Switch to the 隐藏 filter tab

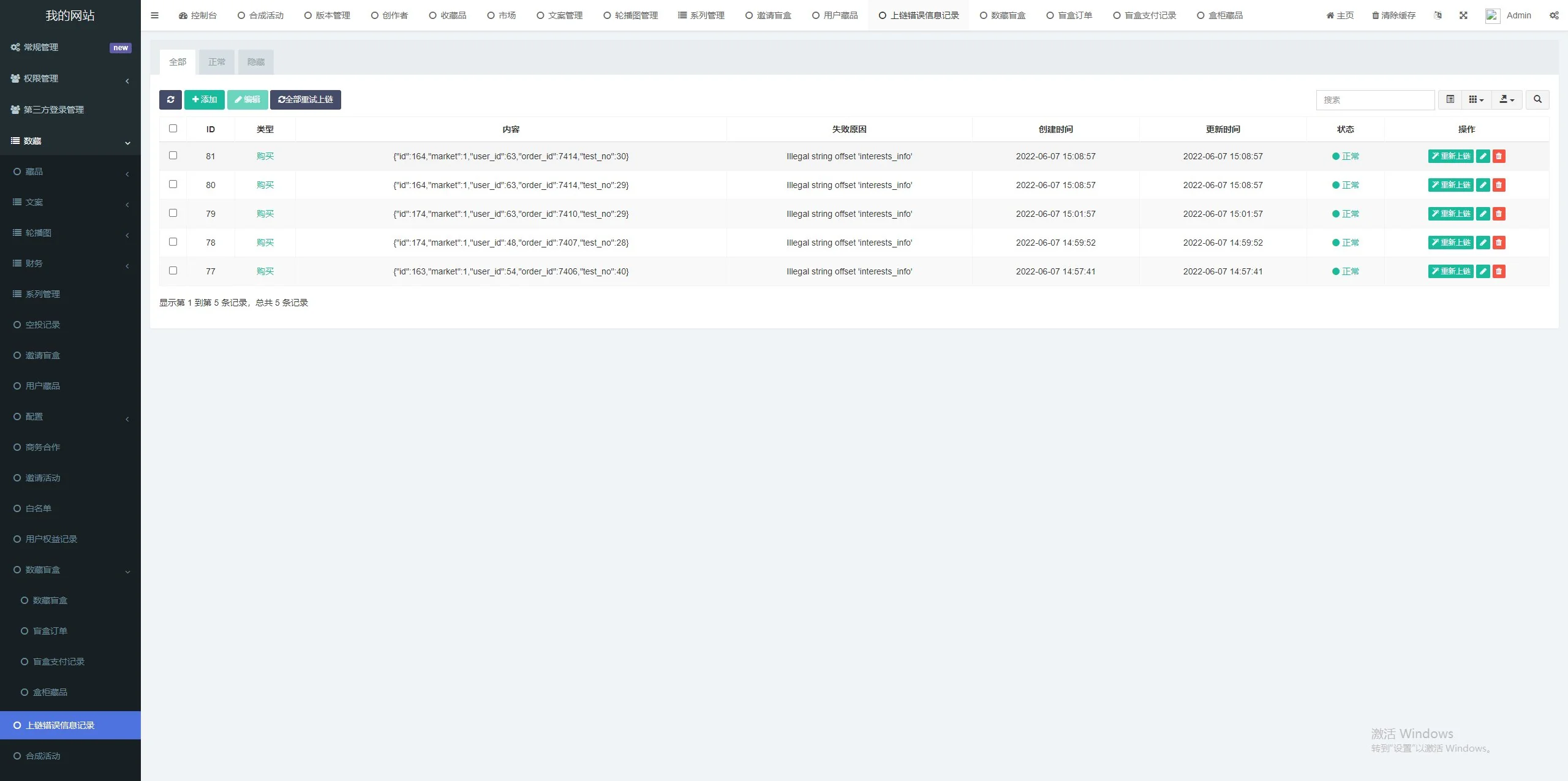pyautogui.click(x=256, y=62)
